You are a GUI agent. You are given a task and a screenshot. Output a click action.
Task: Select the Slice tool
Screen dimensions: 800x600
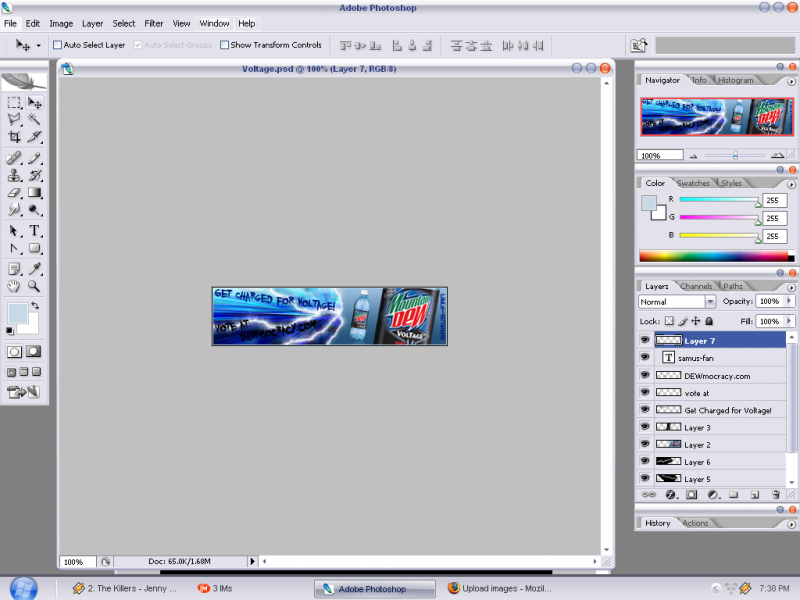(x=34, y=137)
